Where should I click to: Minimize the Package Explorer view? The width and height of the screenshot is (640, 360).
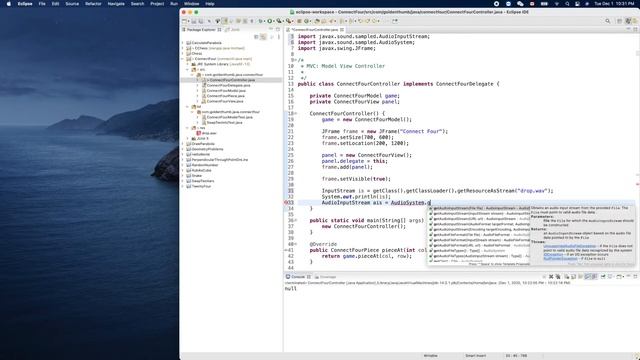point(271,29)
